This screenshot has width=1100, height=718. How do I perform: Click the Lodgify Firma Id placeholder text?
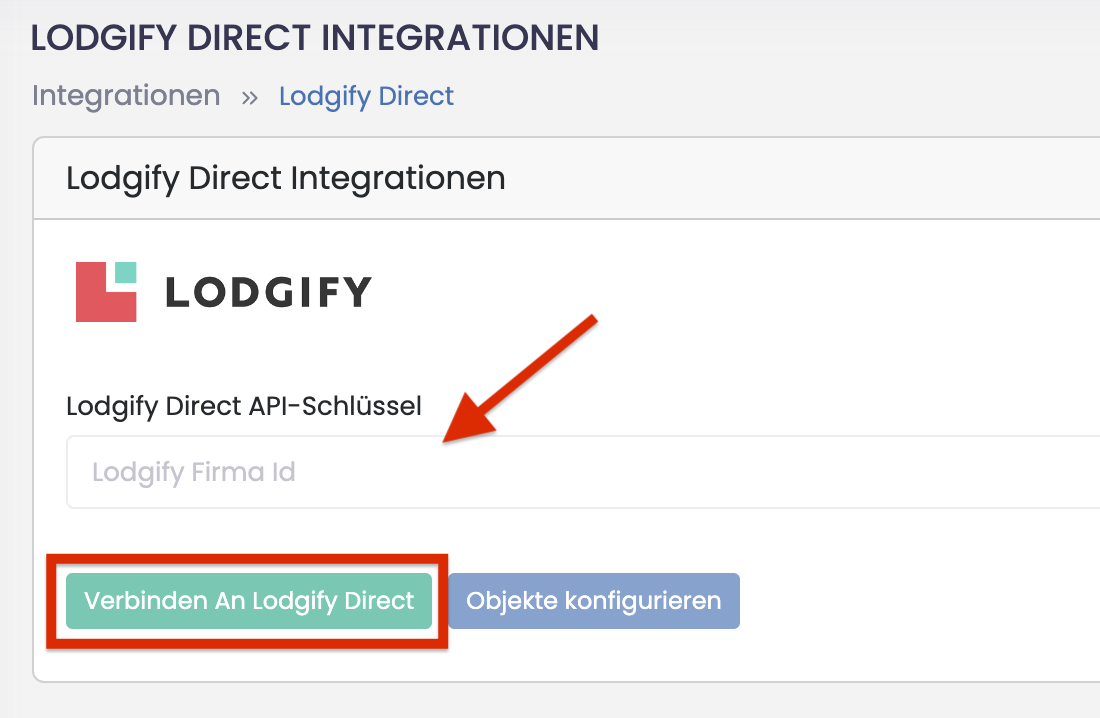tap(194, 472)
